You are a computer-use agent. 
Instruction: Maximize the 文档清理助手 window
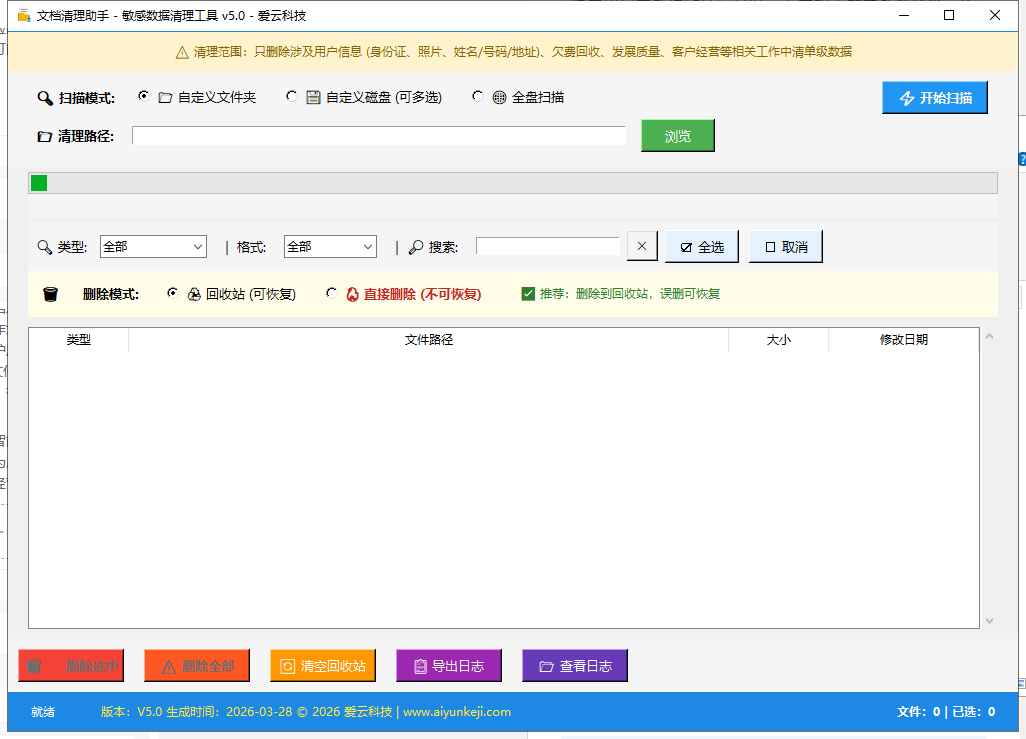(949, 16)
